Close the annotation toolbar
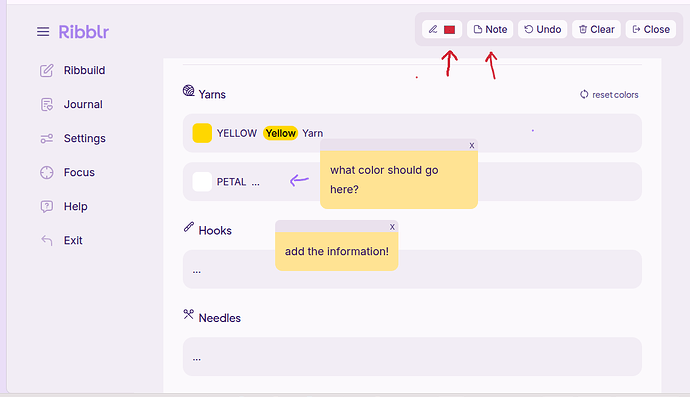 (651, 29)
